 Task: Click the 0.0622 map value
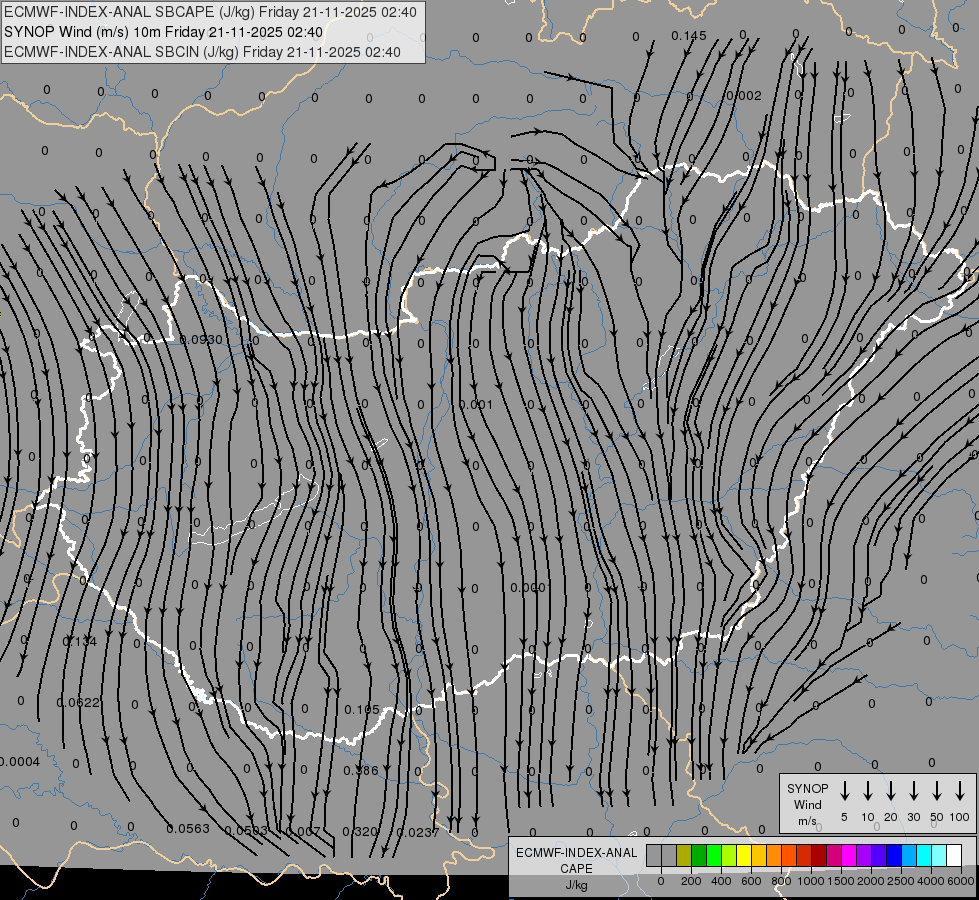[78, 703]
